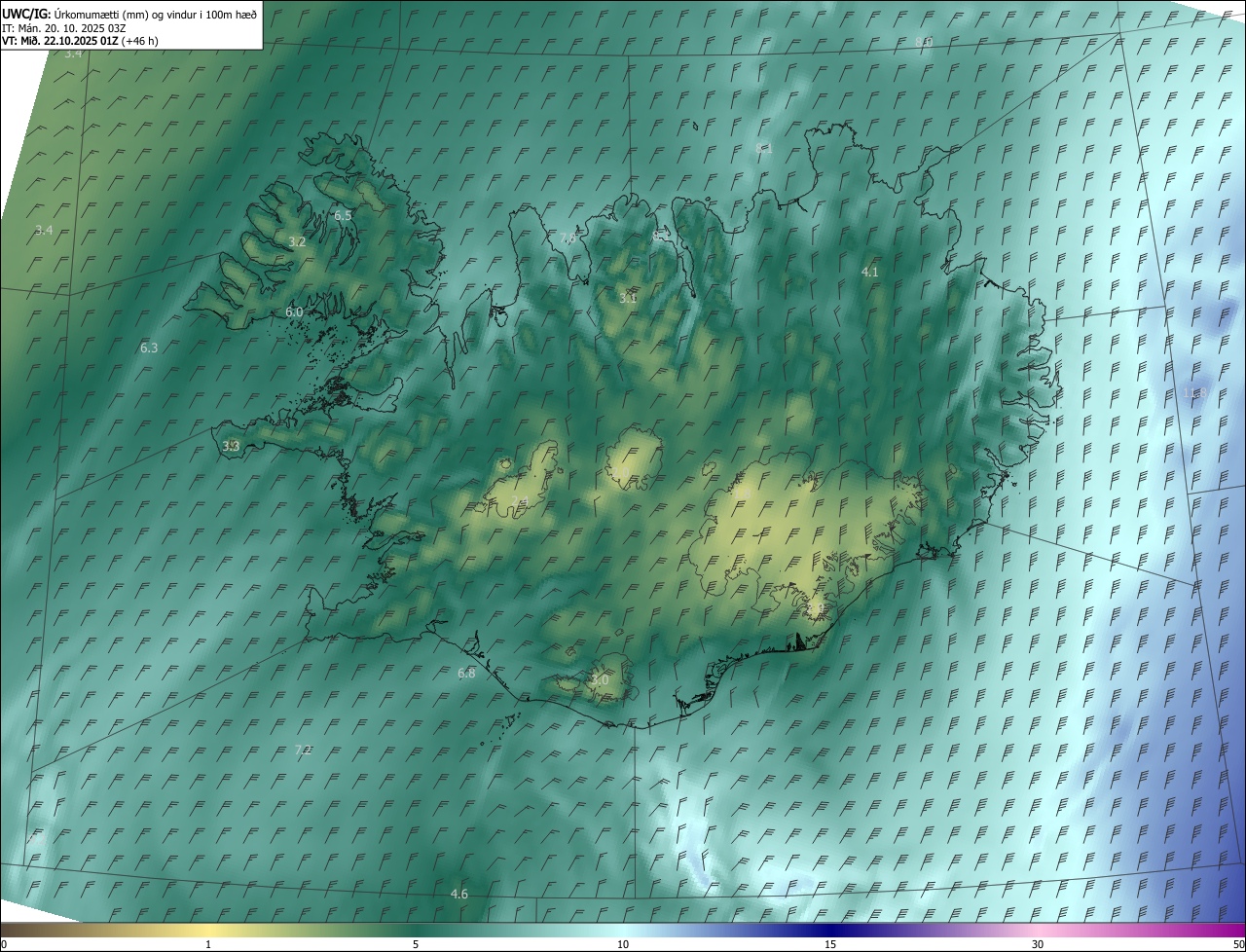Screen dimensions: 1246x952
Task: Click the 'VT: Mið. 22.10.2025 01Z (+46 h)' line
Action: coord(80,41)
